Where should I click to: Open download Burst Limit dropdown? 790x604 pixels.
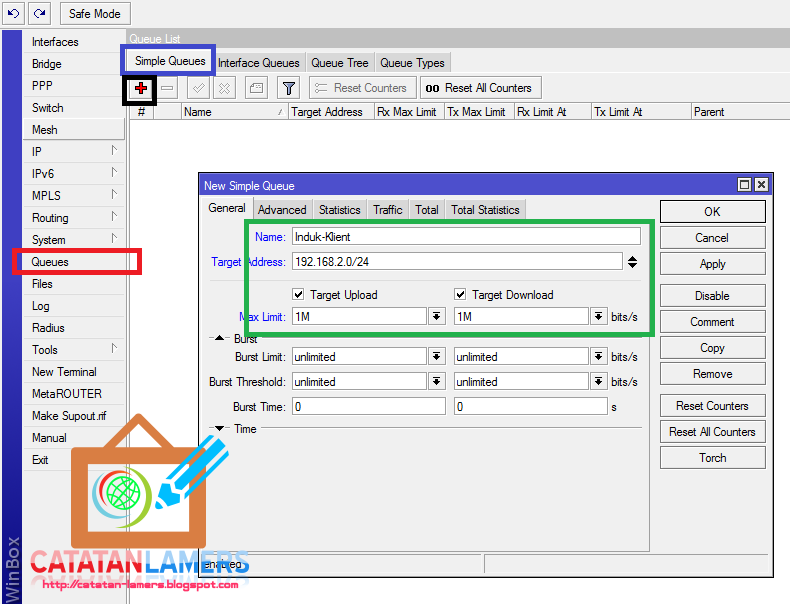pos(598,357)
